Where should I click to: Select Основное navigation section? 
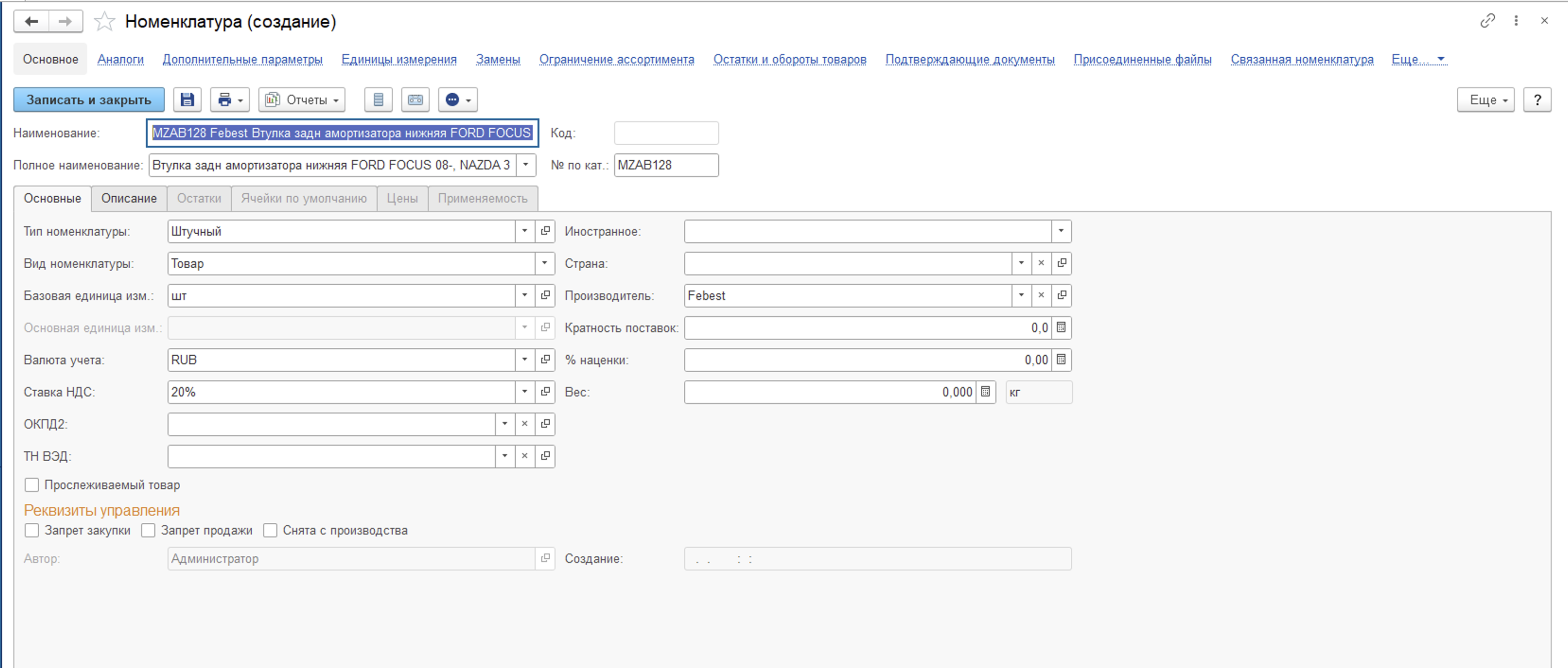click(x=51, y=59)
